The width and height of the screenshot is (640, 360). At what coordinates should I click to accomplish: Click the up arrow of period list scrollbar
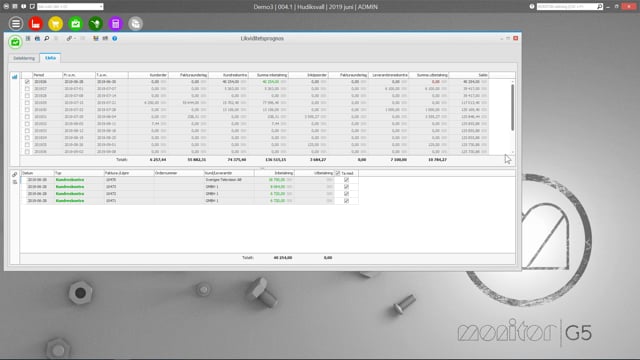pos(512,82)
